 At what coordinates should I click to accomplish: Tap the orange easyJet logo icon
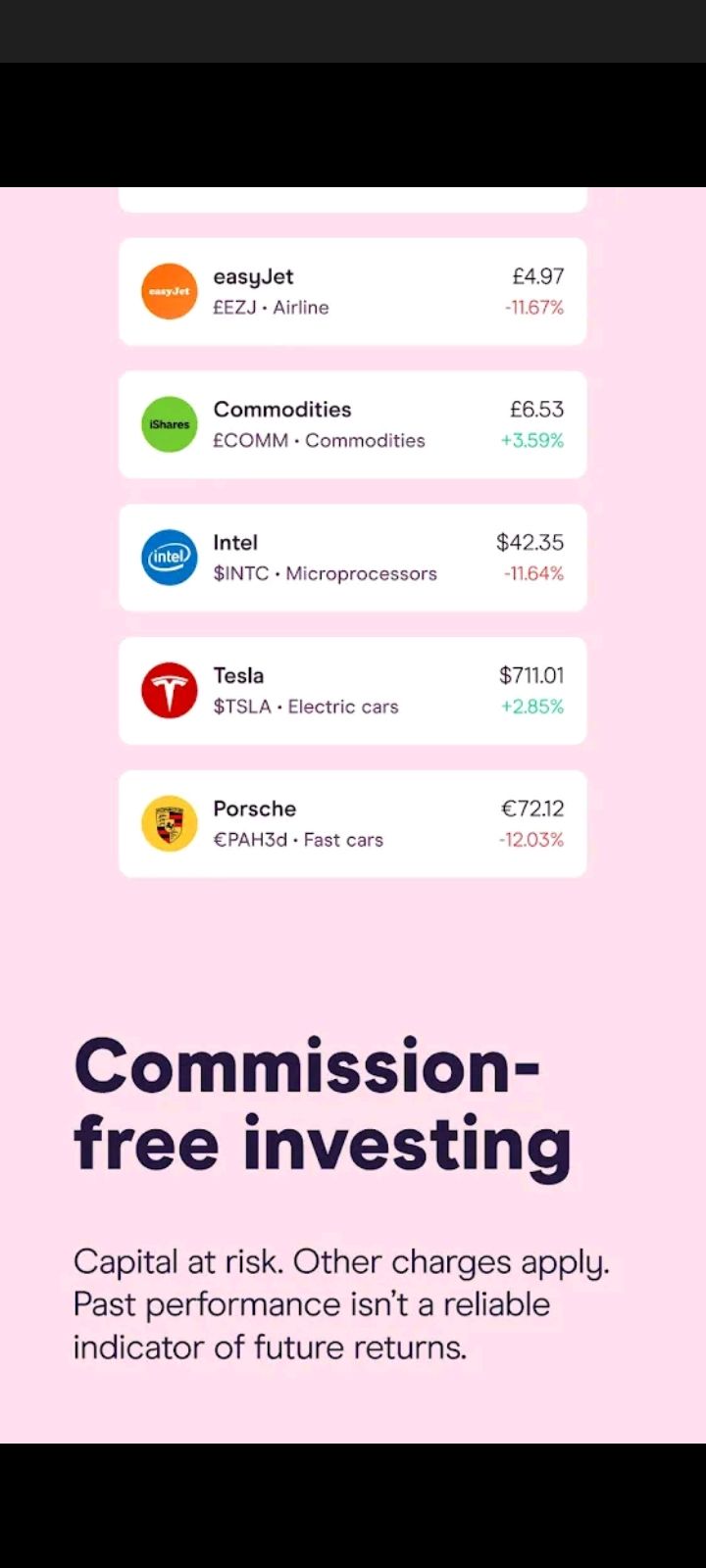tap(170, 291)
